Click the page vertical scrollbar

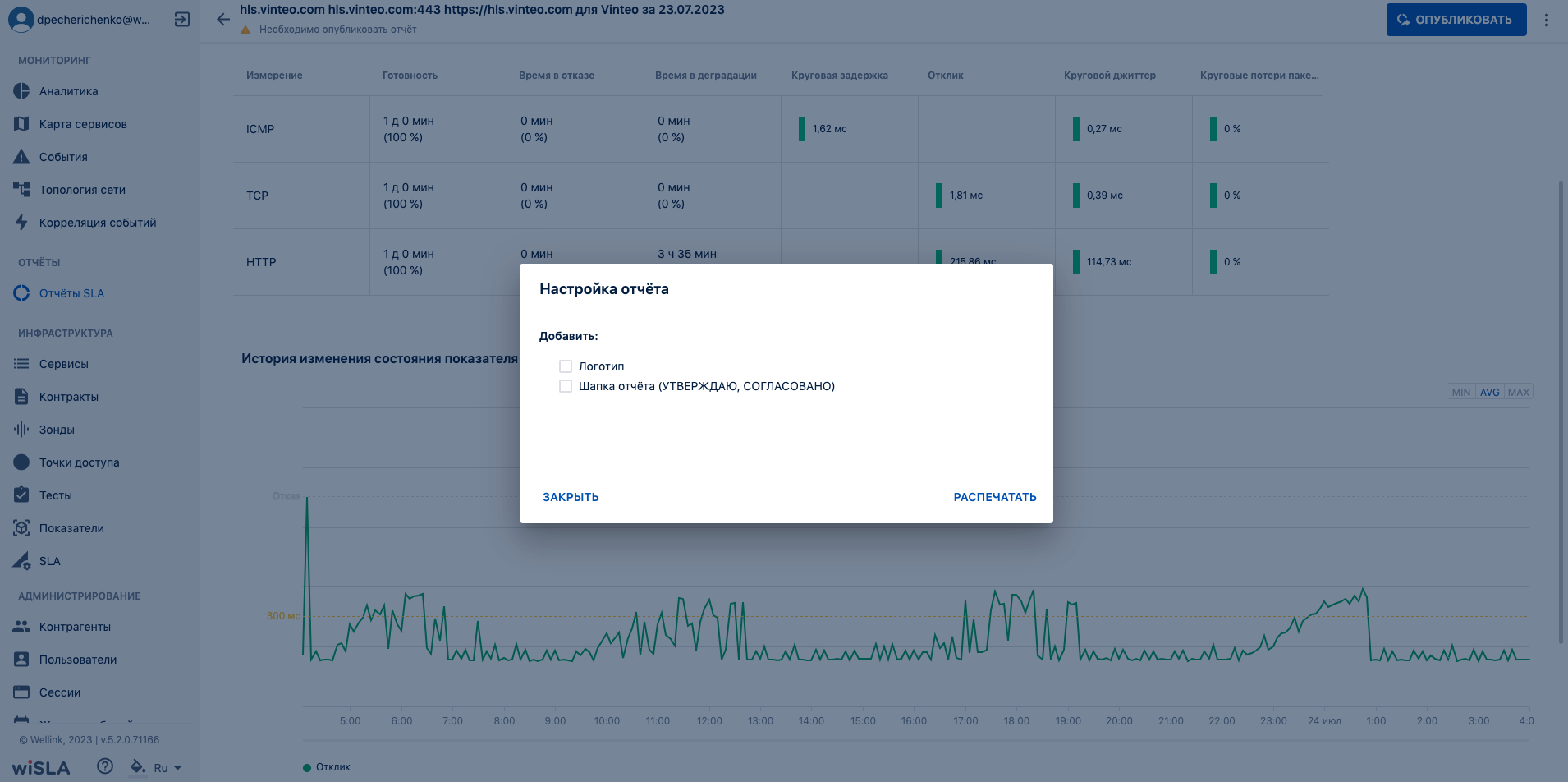point(1561,411)
